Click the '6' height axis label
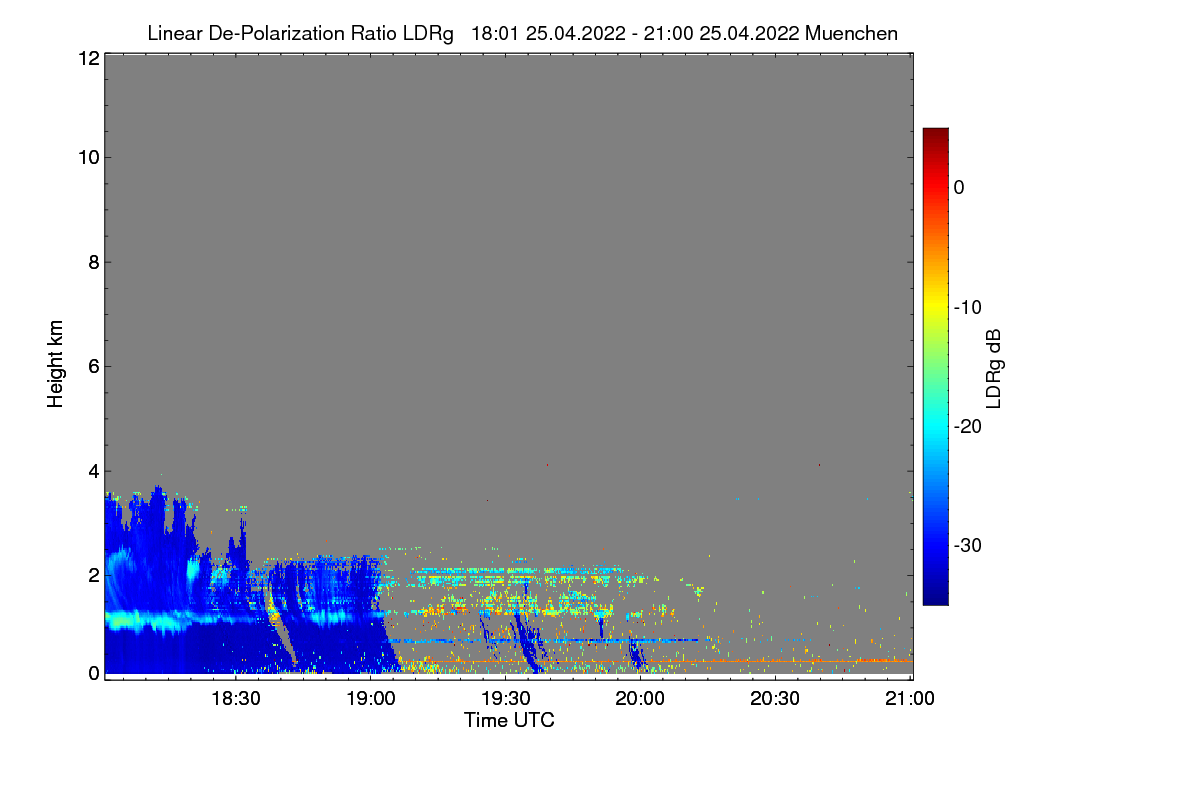 [92, 366]
